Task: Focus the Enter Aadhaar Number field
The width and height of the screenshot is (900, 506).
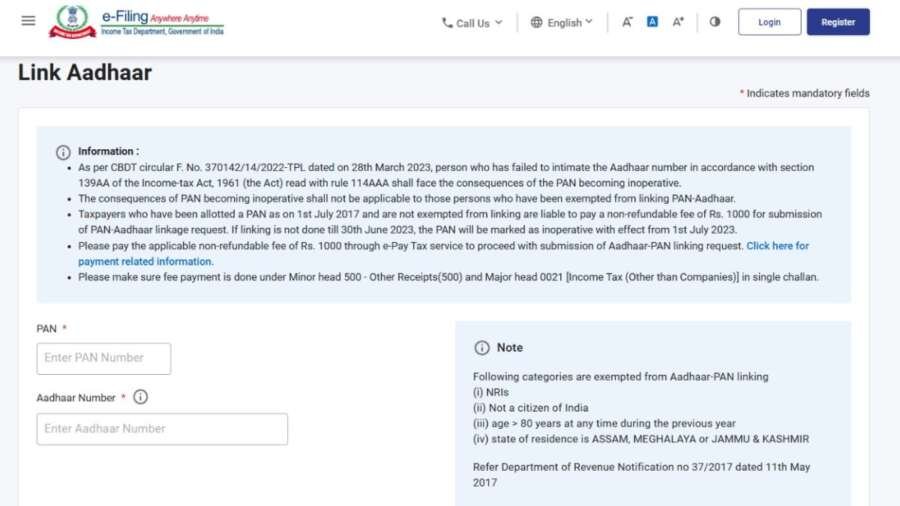Action: coord(162,429)
